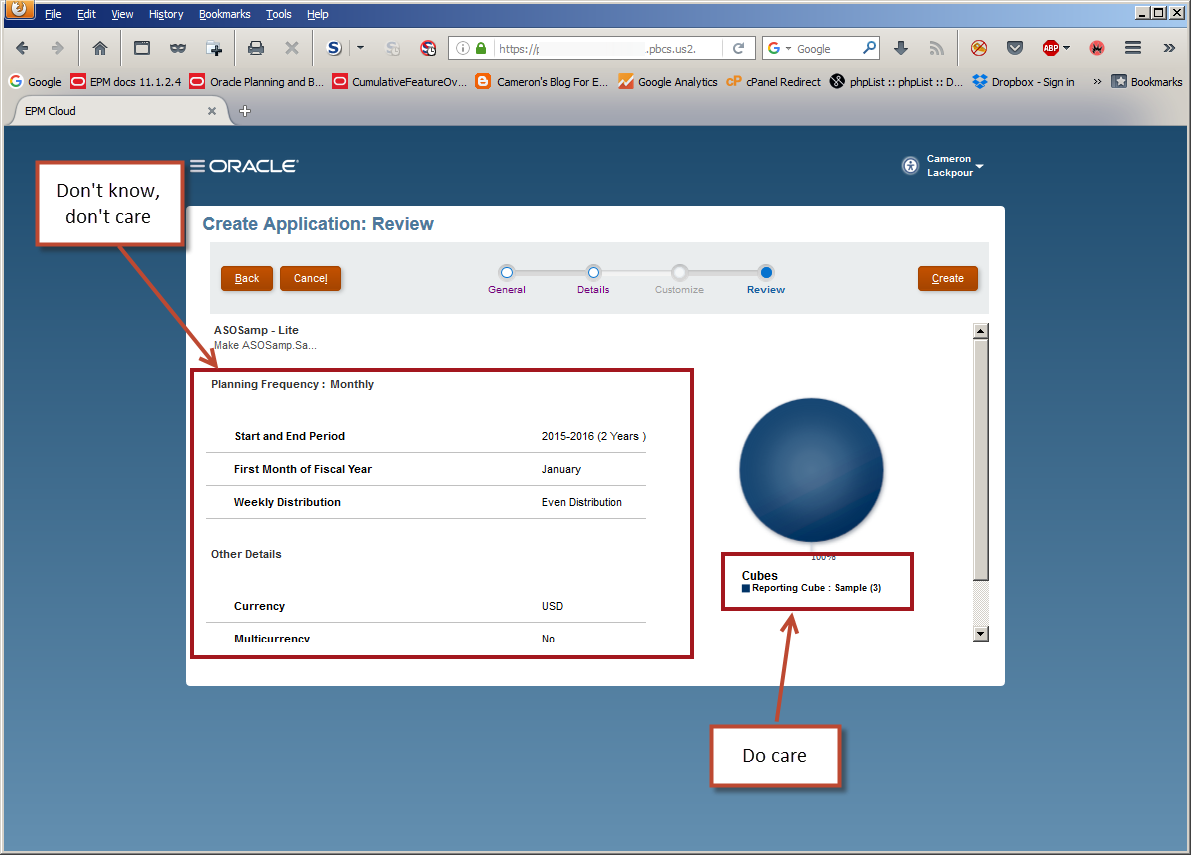Image resolution: width=1191 pixels, height=855 pixels.
Task: Open the Cameron's Blog For E... bookmark
Action: click(x=542, y=81)
